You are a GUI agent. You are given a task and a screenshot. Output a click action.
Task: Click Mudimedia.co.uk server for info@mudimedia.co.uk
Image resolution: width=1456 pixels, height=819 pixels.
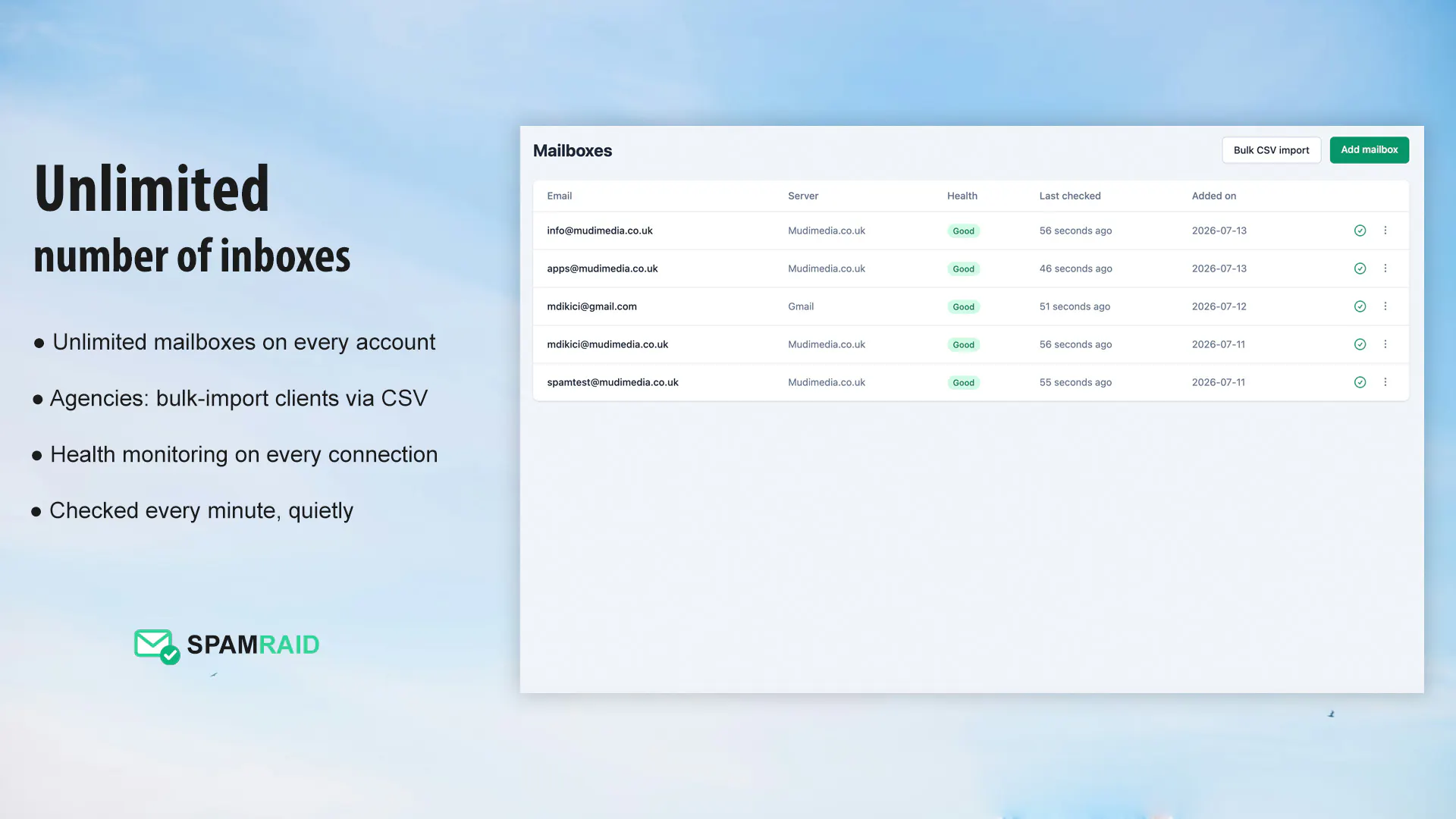click(x=827, y=231)
